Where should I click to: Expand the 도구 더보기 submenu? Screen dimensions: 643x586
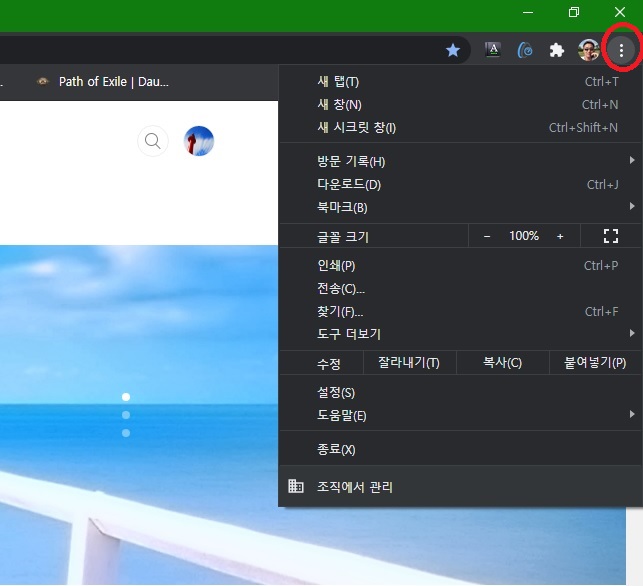460,334
